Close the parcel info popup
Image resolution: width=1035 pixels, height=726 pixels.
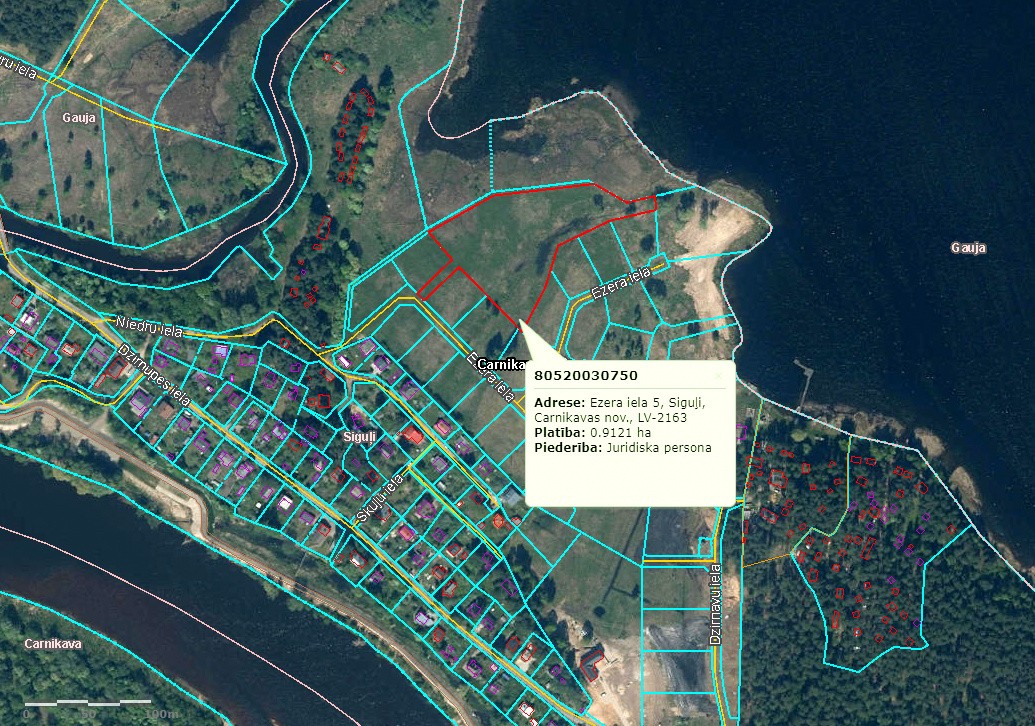[717, 376]
